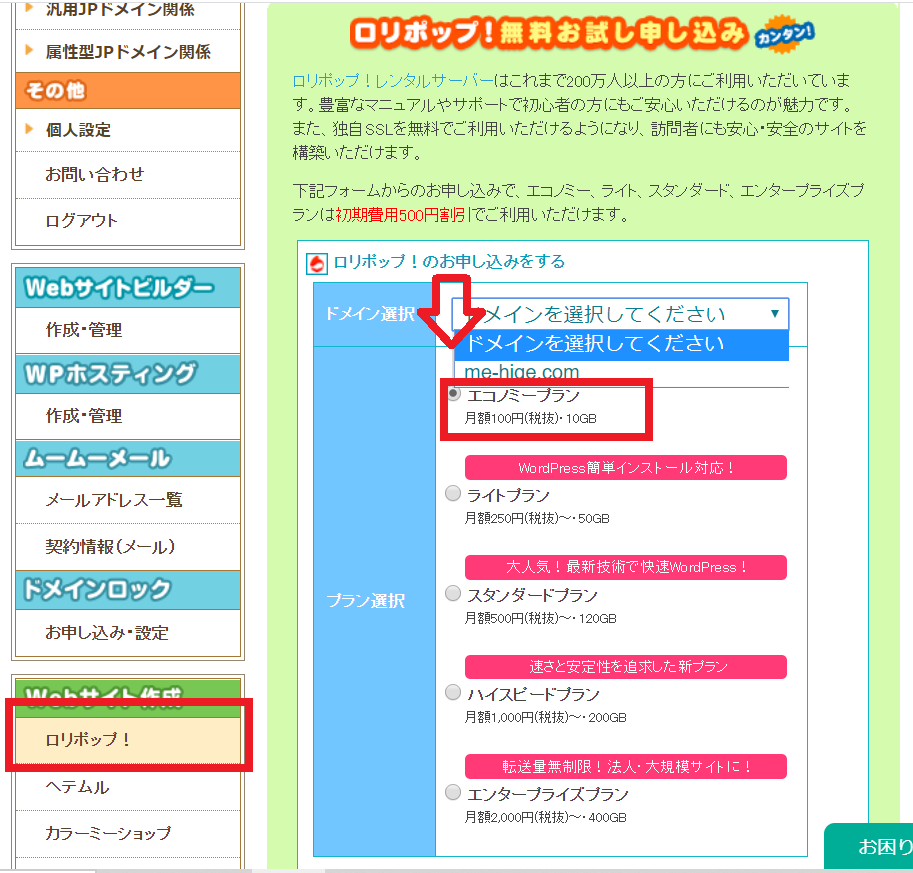
Task: Follow ロリポップ！レンタルサーバー link
Action: 393,80
